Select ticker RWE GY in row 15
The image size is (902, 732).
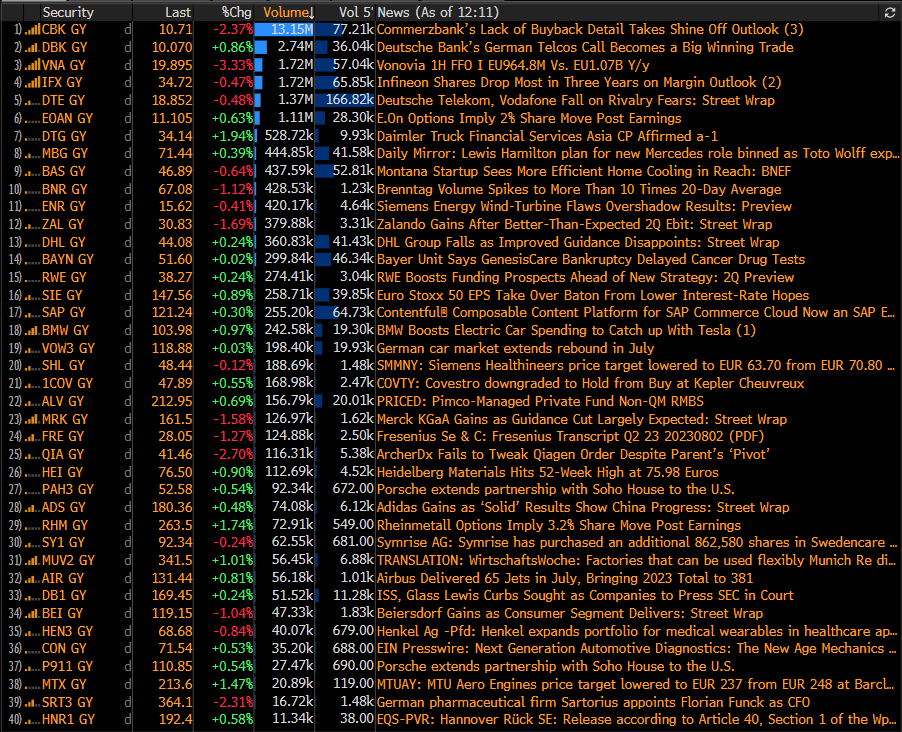coord(64,278)
